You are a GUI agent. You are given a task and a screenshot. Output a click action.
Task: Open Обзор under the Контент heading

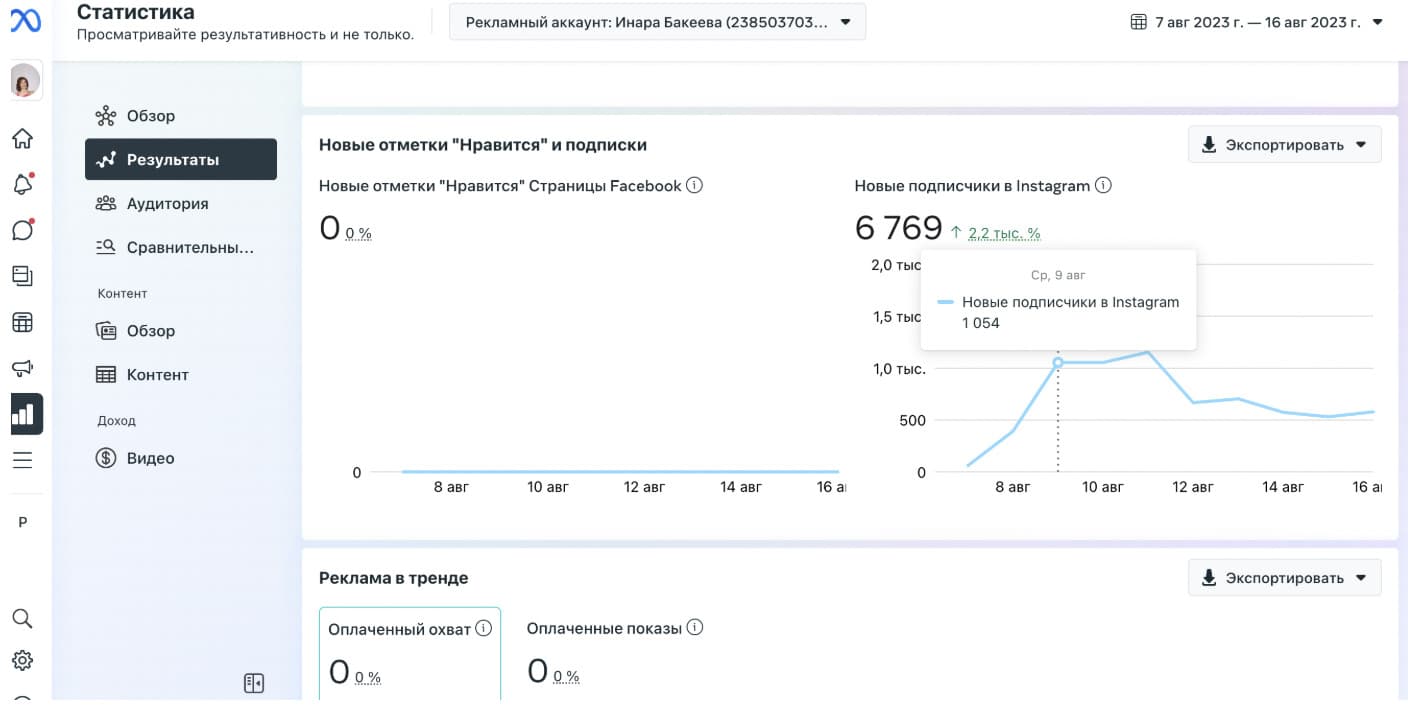tap(180, 331)
